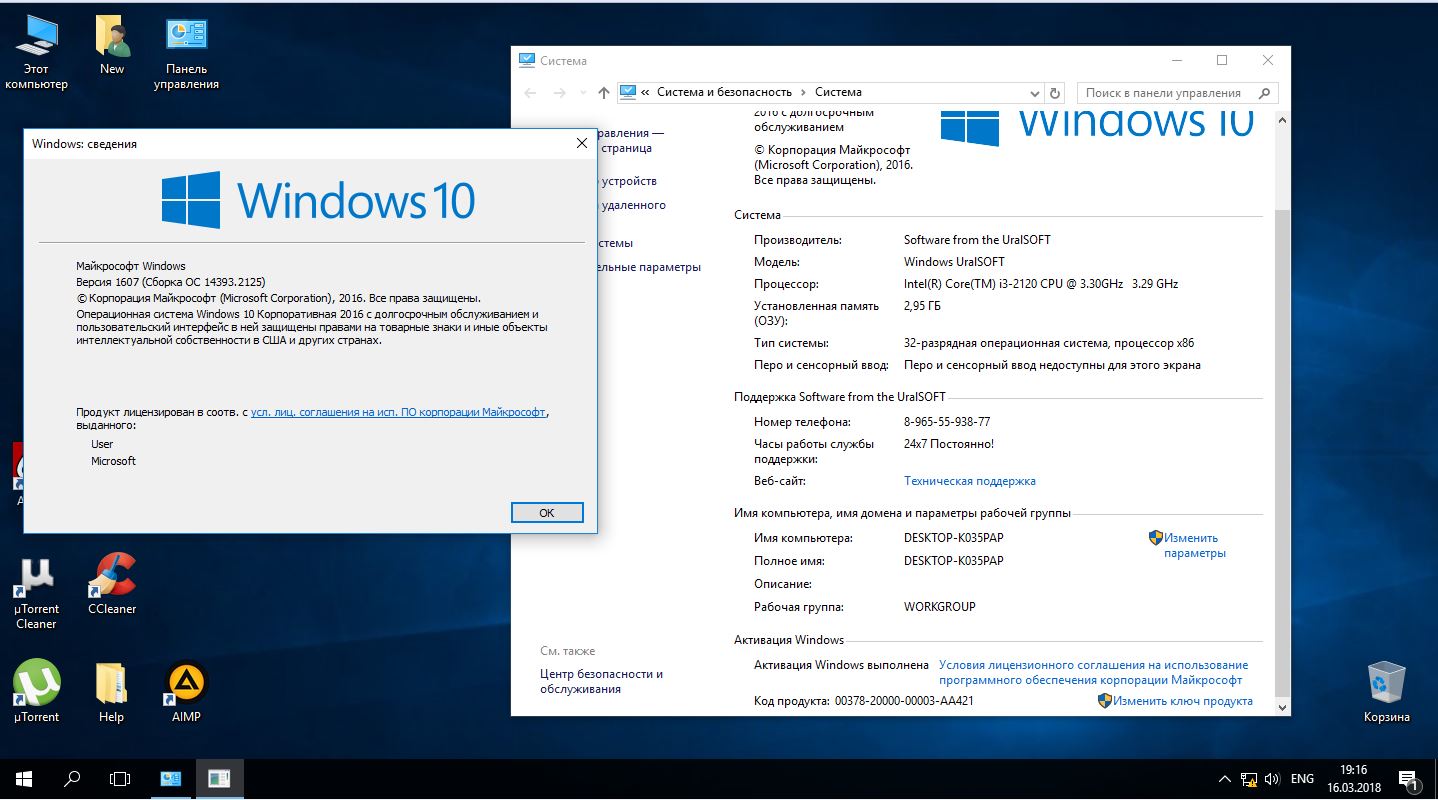1438x800 pixels.
Task: Go up one level in Control Panel
Action: coord(603,93)
